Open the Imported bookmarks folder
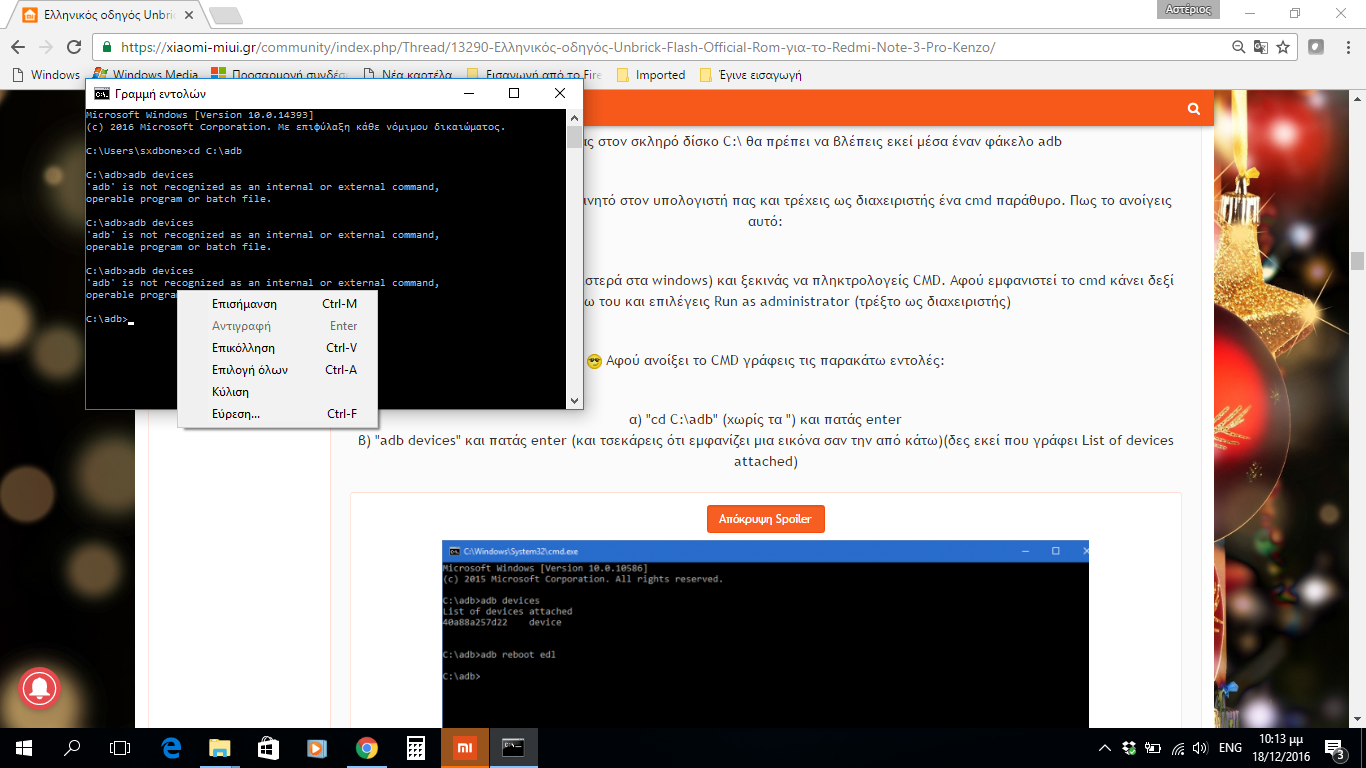This screenshot has height=768, width=1366. point(660,75)
